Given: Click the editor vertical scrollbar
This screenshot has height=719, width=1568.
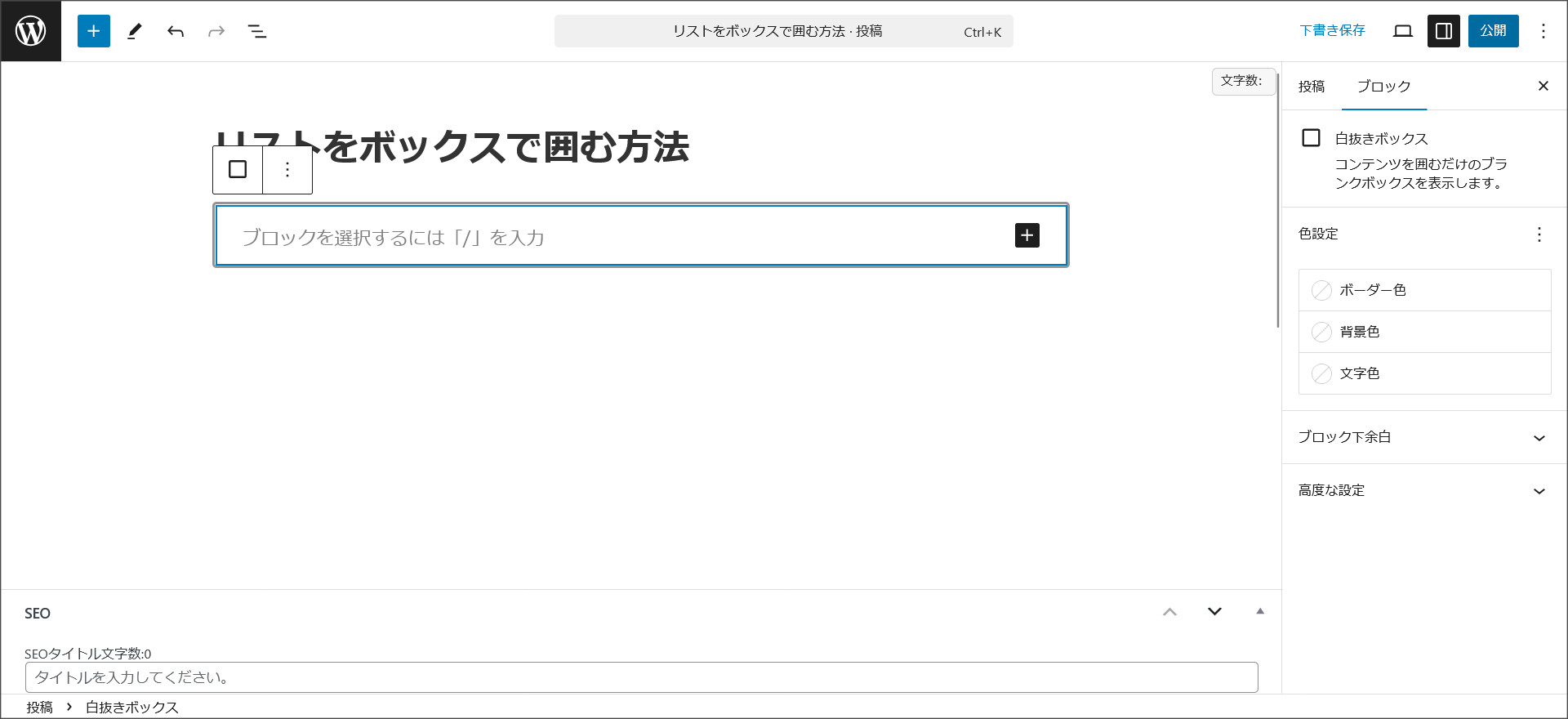Looking at the screenshot, I should tap(1278, 200).
